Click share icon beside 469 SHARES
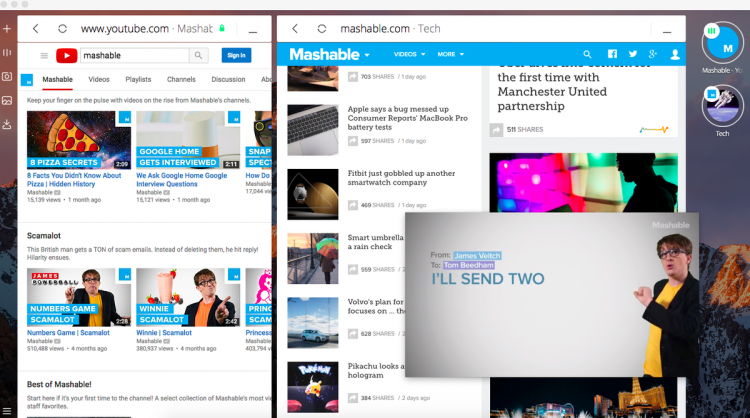The height and width of the screenshot is (418, 750). click(353, 205)
